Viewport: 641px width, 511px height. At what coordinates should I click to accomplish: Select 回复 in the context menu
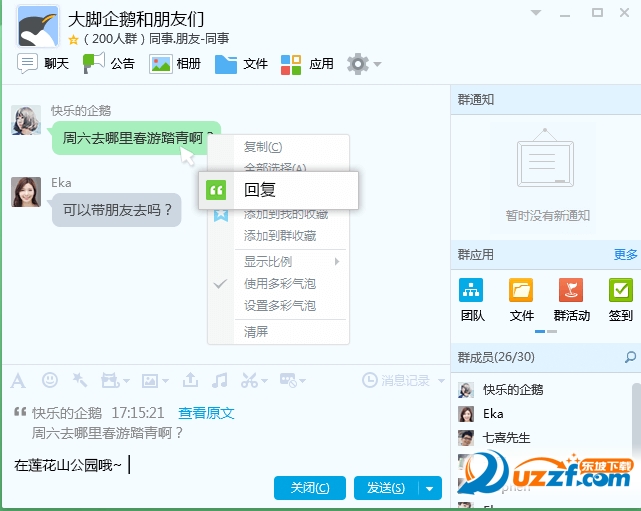click(278, 190)
